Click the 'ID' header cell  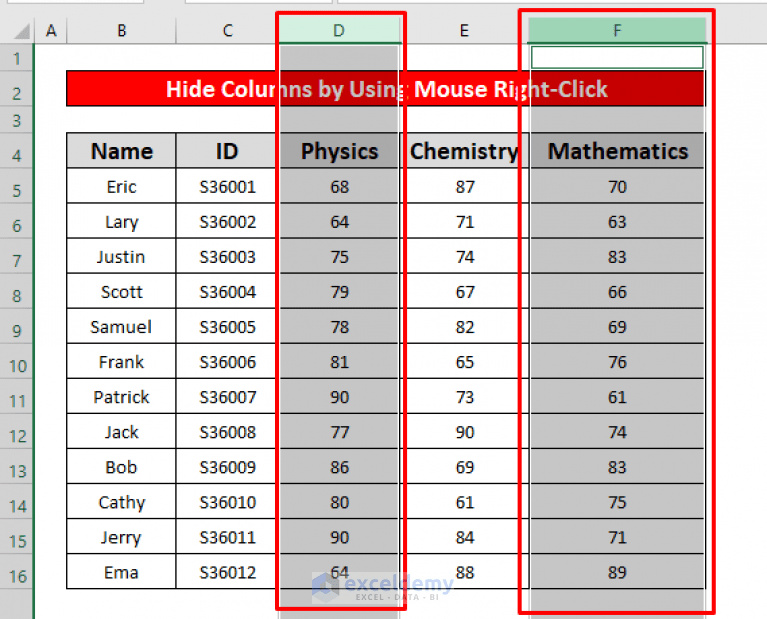coord(227,151)
